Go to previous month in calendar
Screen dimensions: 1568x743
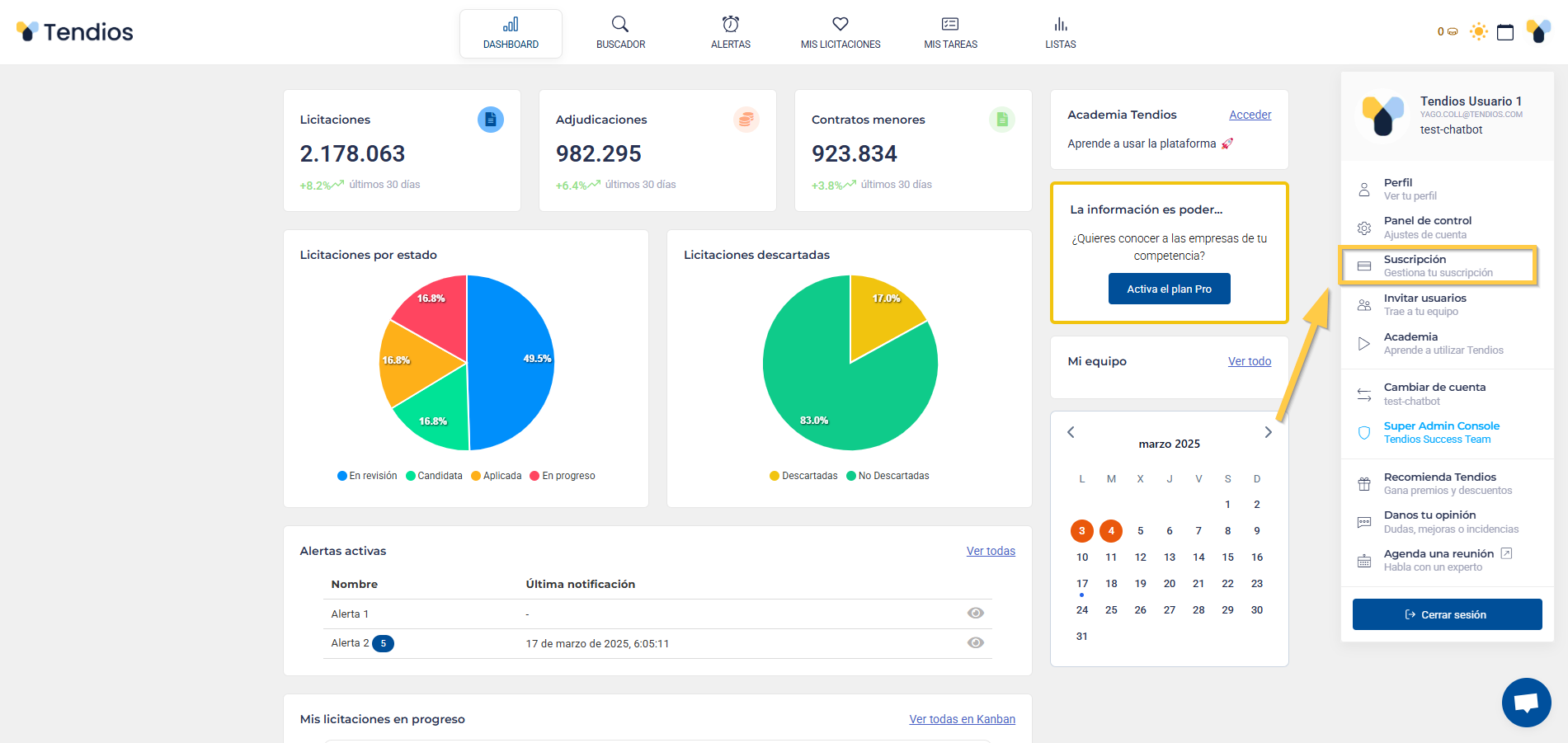[x=1071, y=432]
